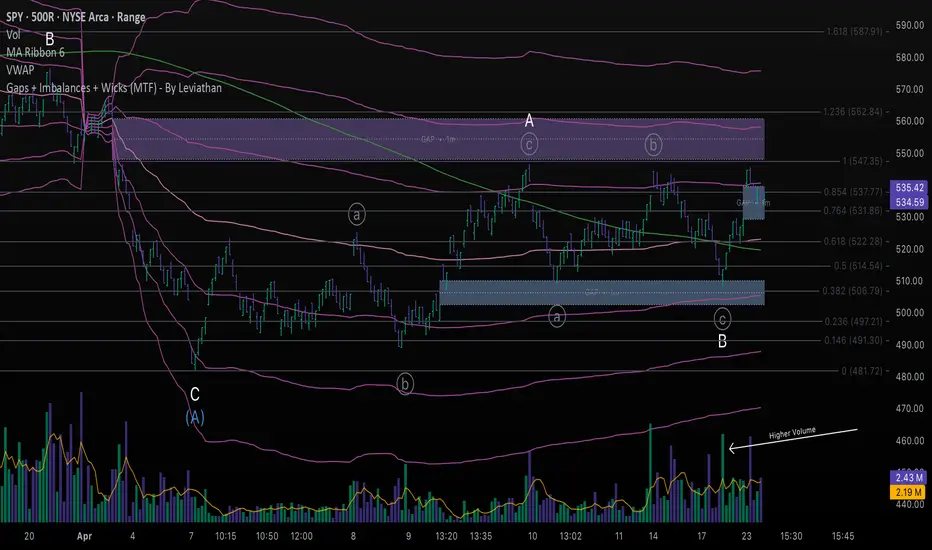This screenshot has width=932, height=550.
Task: Select the MA Ribbon 6 indicator legend
Action: (35, 52)
